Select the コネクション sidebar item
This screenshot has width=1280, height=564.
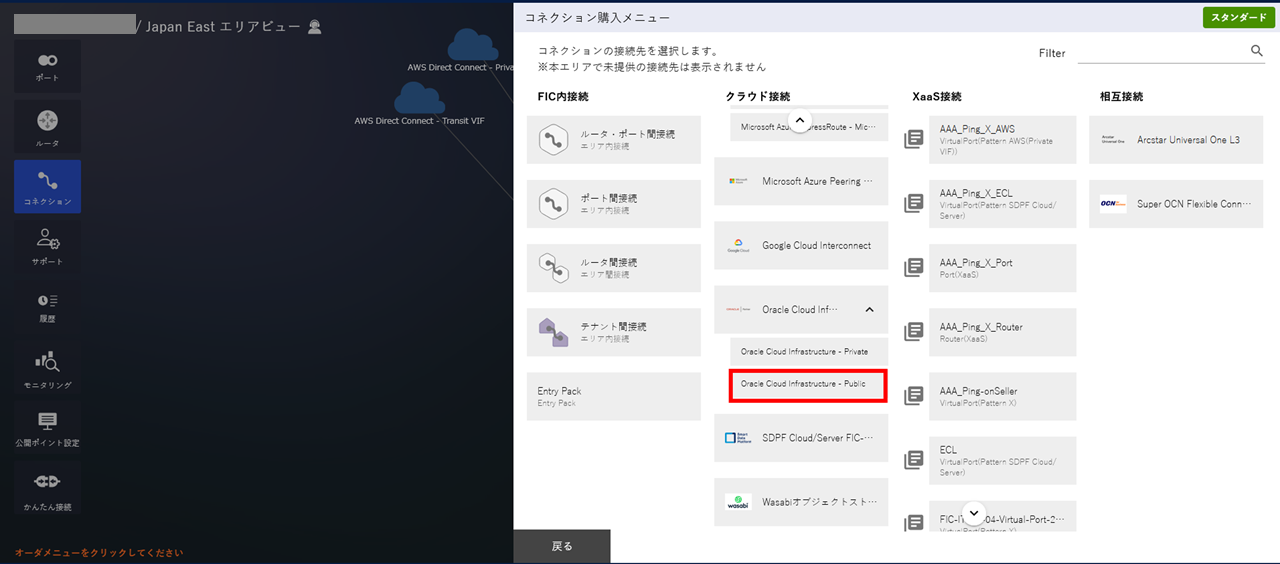click(47, 187)
